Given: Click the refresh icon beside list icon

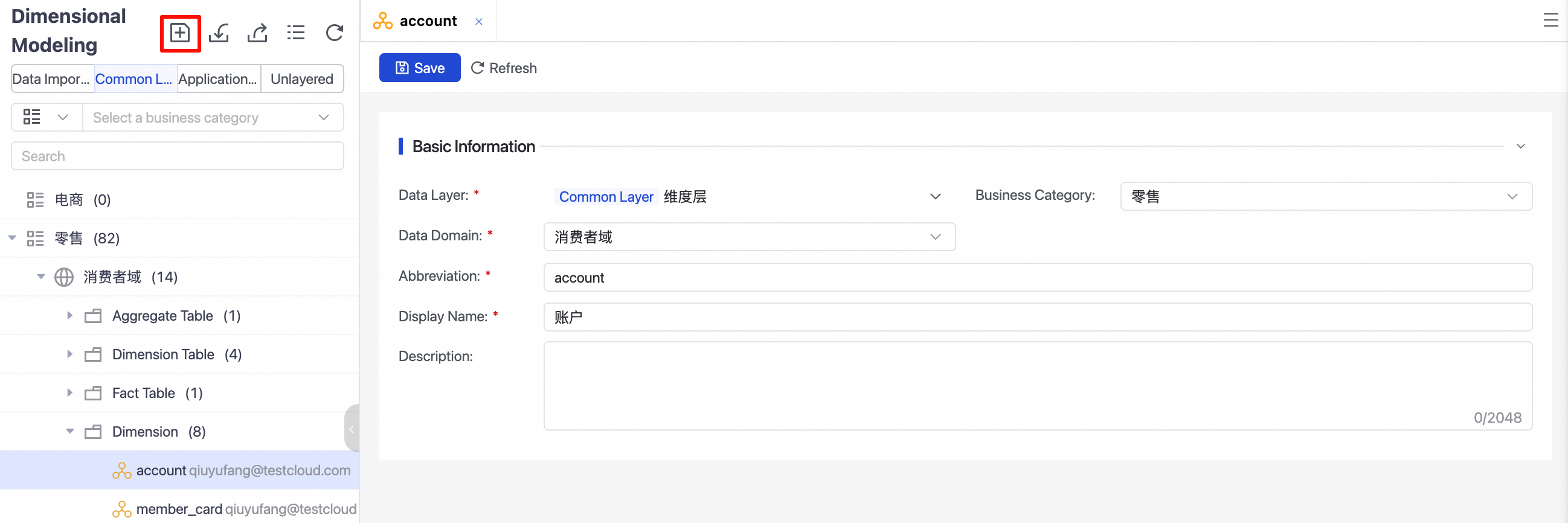Looking at the screenshot, I should click(x=334, y=33).
